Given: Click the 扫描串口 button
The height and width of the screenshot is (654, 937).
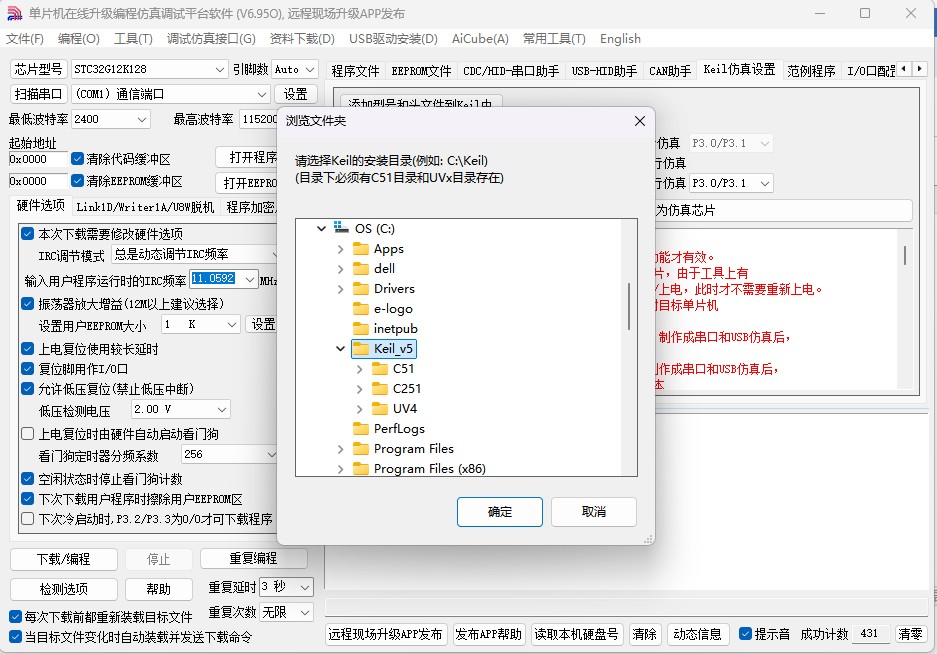Looking at the screenshot, I should coord(38,94).
